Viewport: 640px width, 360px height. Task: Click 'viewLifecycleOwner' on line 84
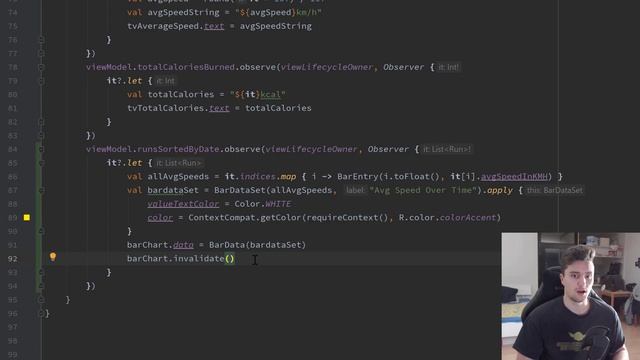[311, 149]
